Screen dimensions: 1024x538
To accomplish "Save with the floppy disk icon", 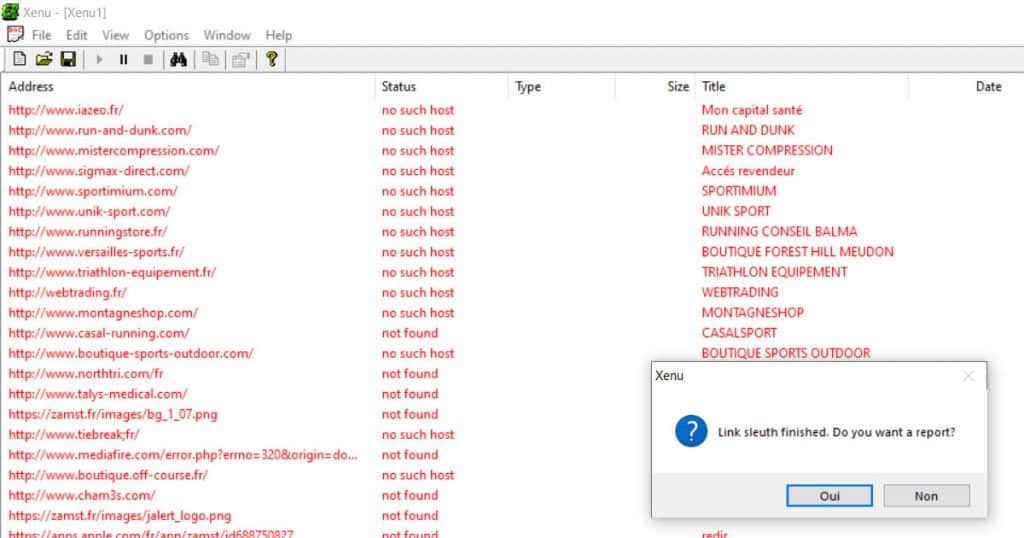I will 68,59.
